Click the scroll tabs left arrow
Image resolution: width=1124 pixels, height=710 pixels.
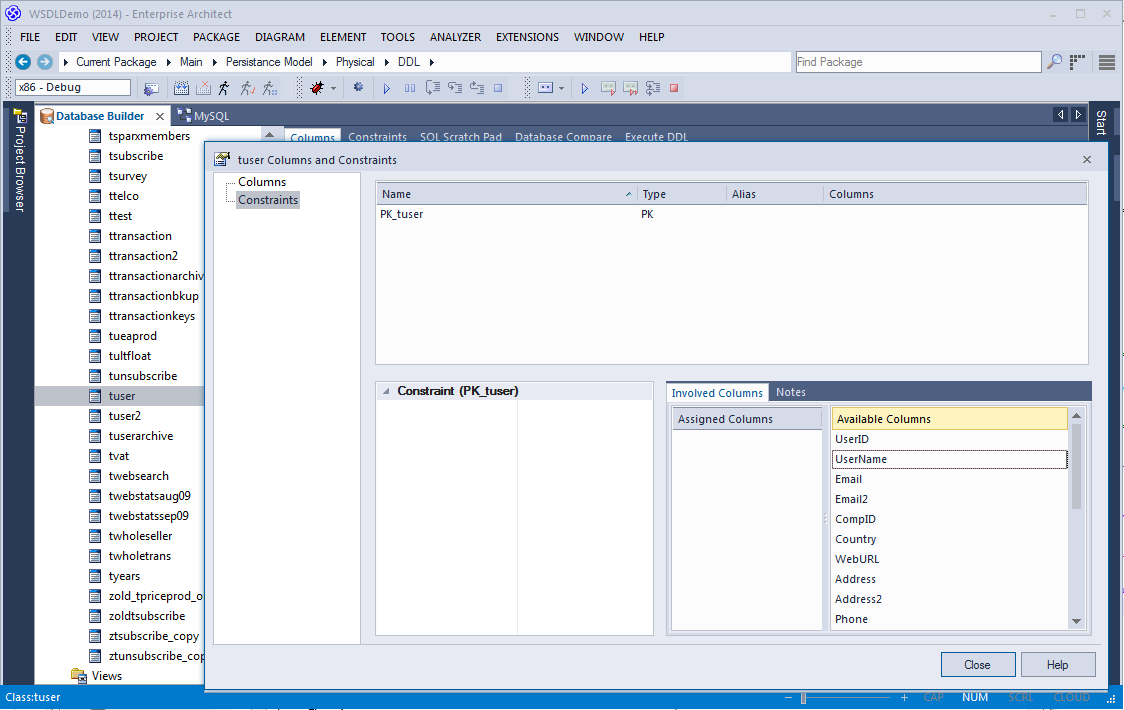coord(1060,115)
